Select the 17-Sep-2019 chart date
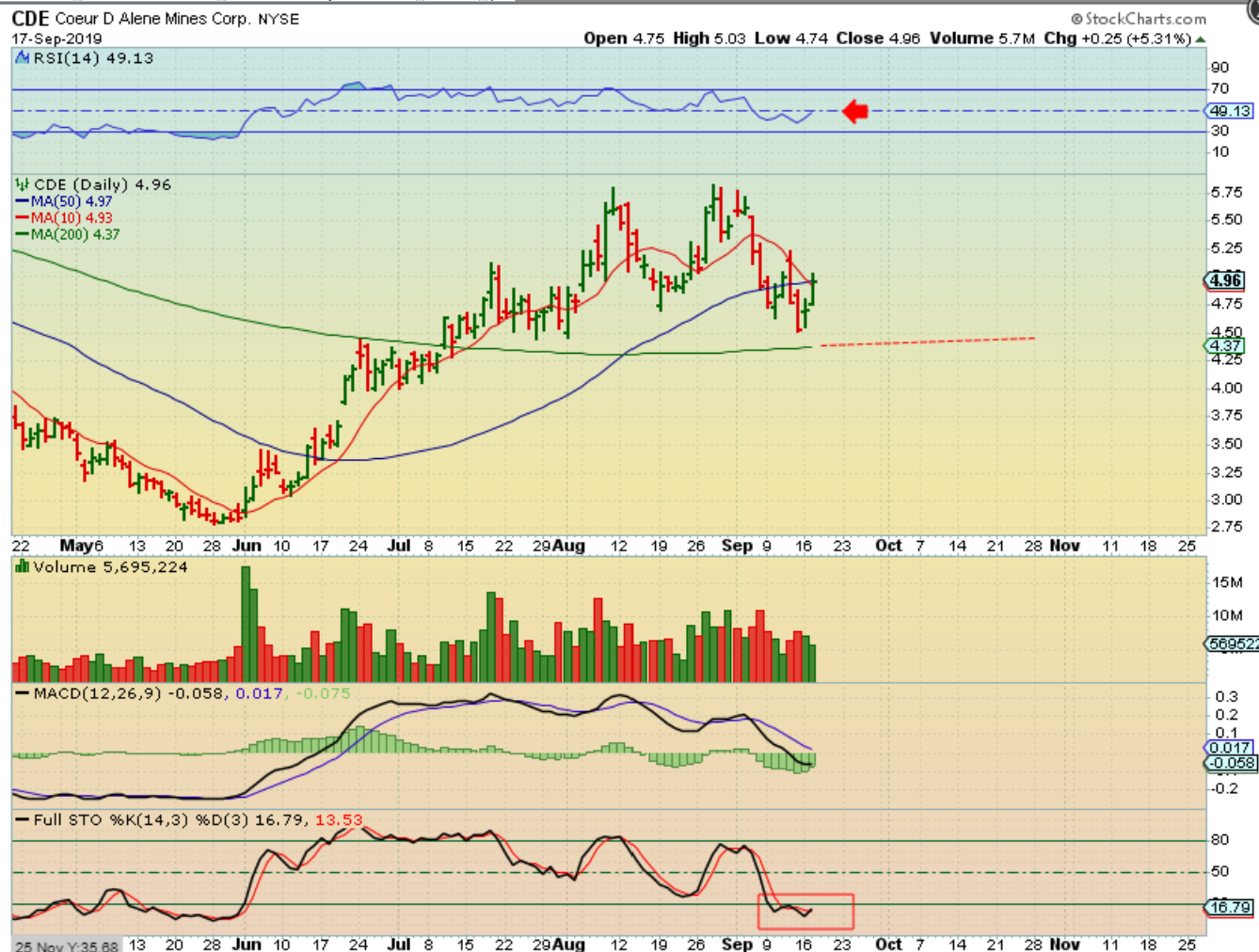The height and width of the screenshot is (952, 1259). tap(56, 39)
